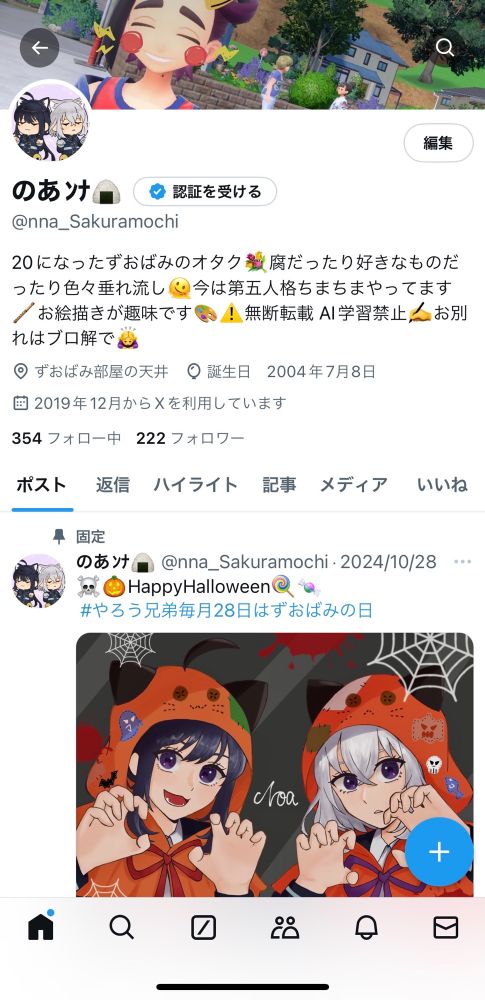Open Explore search in bottom navigation
Viewport: 485px width, 1000px height.
coord(121,927)
